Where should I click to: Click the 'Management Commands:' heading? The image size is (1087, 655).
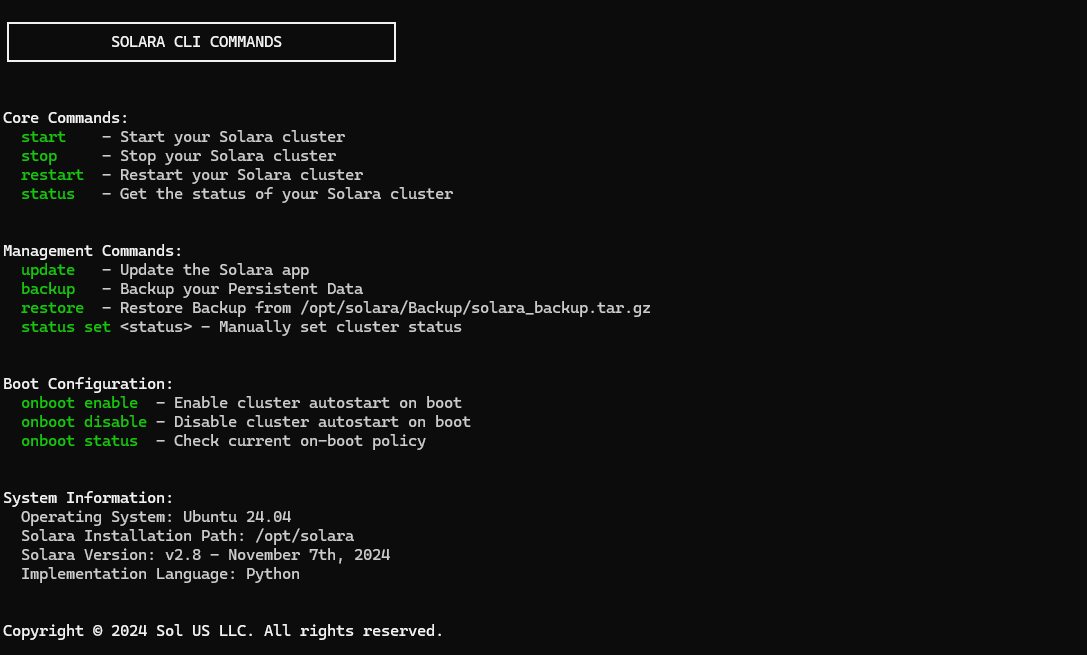[93, 252]
